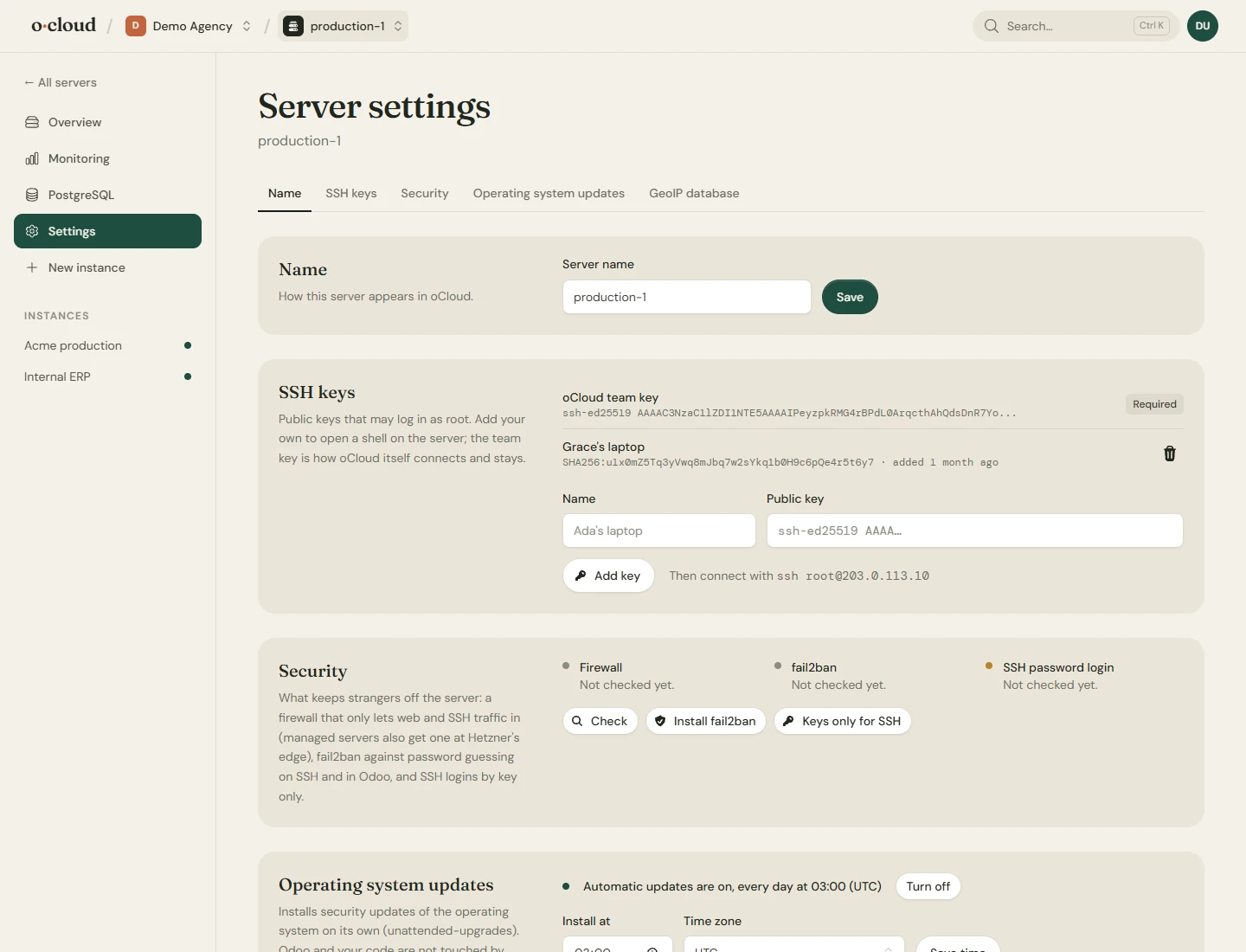Image resolution: width=1246 pixels, height=952 pixels.
Task: Click the production-1 server icon in breadcrumb
Action: (x=293, y=26)
